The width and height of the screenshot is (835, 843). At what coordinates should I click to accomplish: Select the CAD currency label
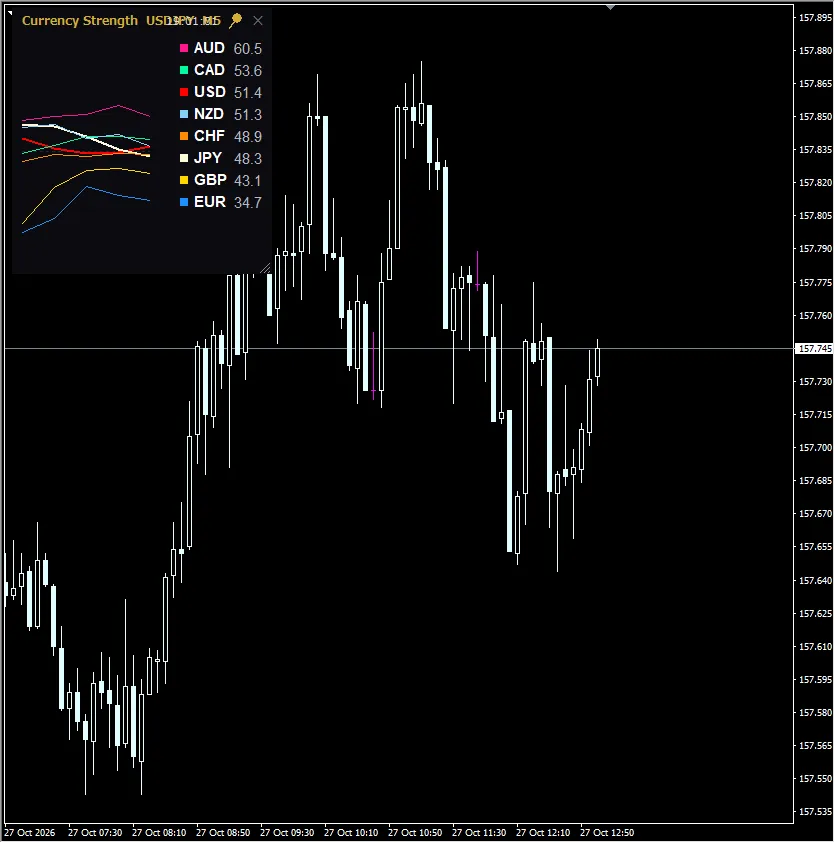tap(209, 70)
